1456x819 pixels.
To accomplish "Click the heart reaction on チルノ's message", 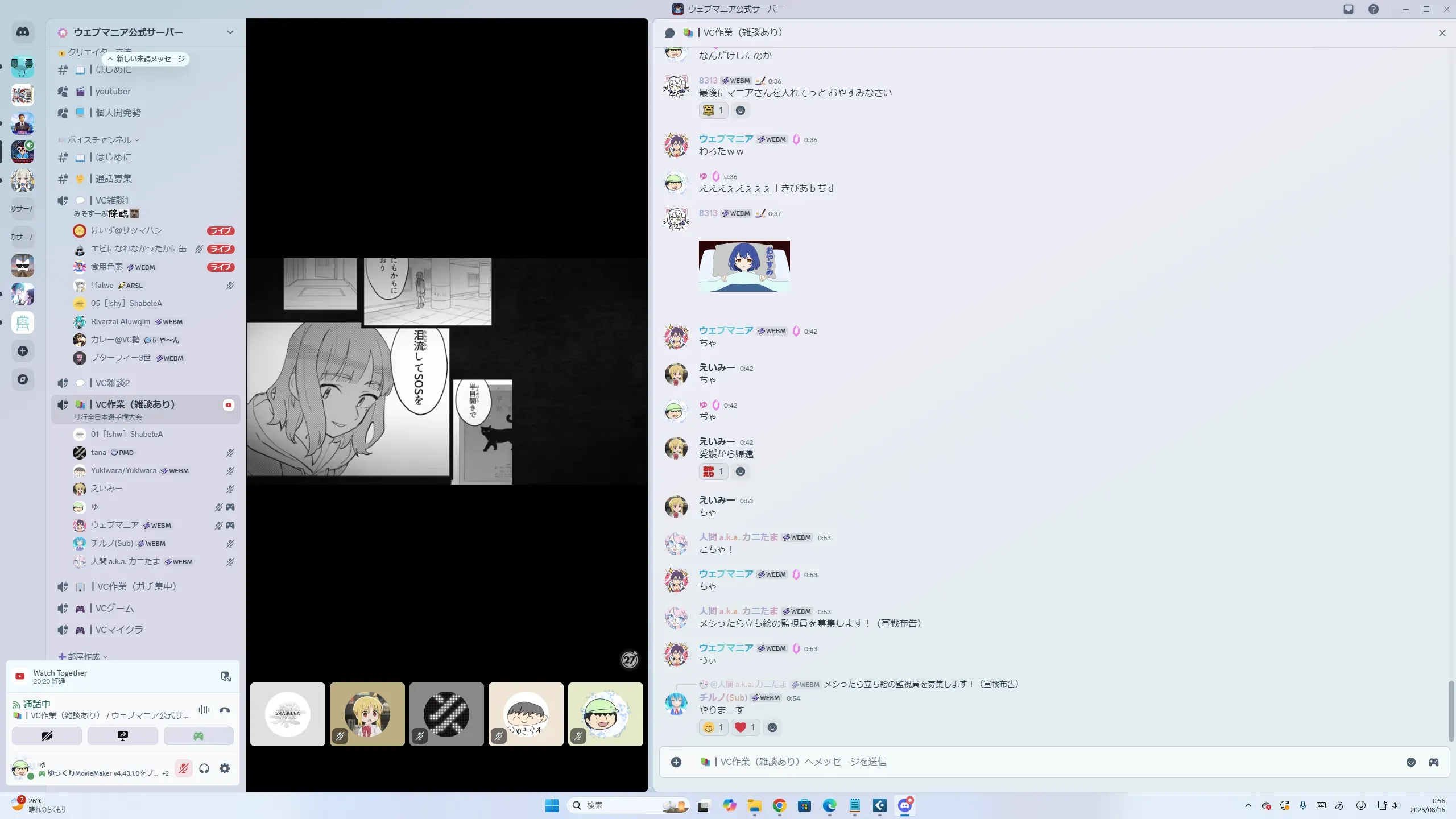I will coord(744,727).
